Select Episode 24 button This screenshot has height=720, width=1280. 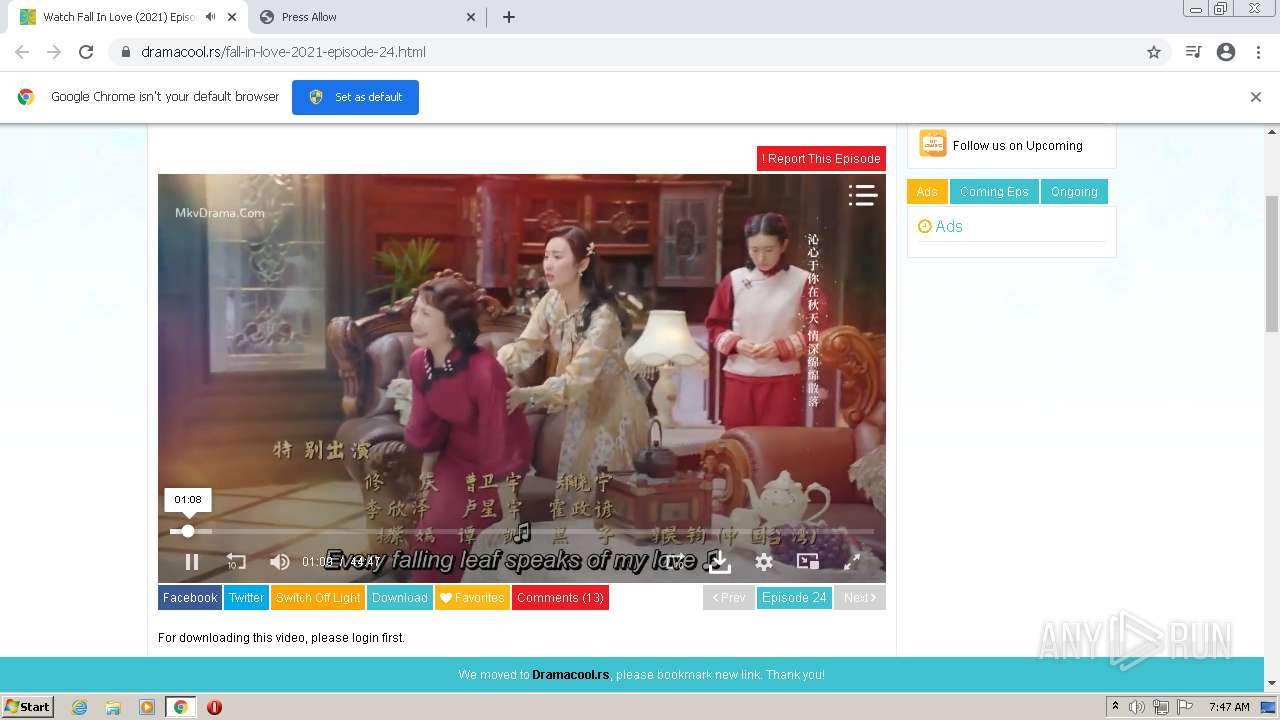[794, 598]
